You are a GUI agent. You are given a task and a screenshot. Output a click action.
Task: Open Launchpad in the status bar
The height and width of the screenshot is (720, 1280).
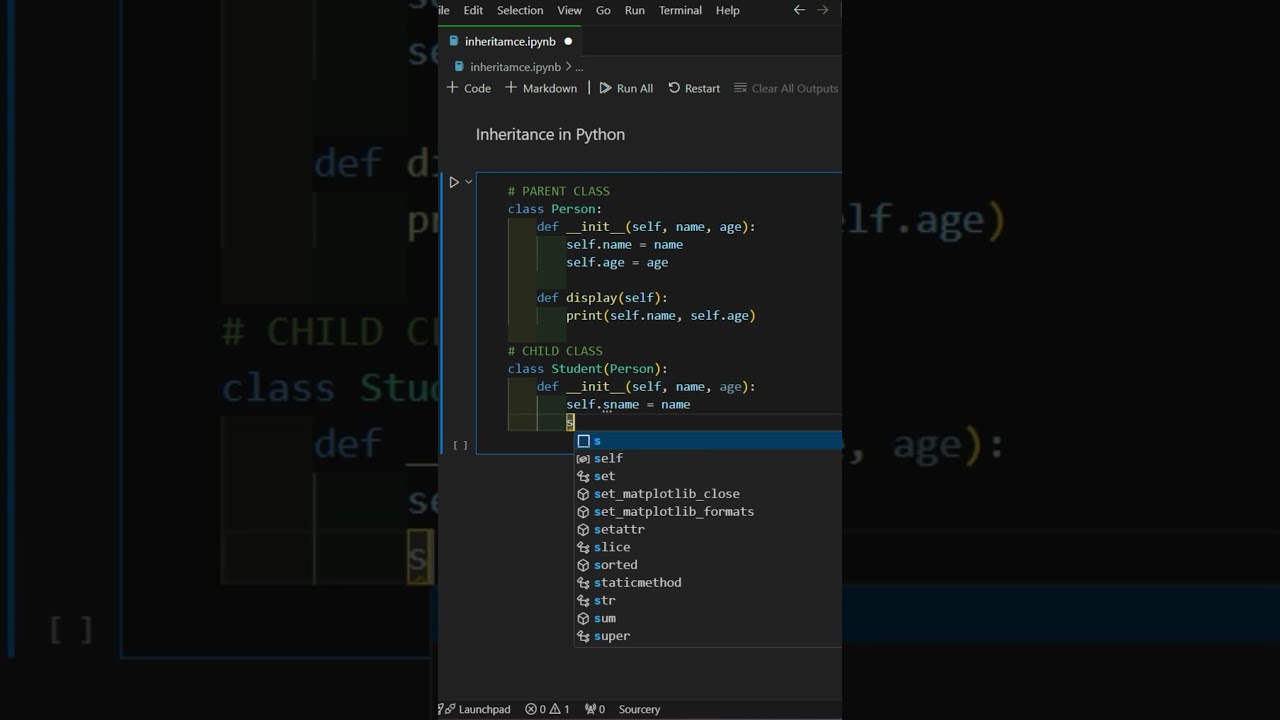pos(477,709)
